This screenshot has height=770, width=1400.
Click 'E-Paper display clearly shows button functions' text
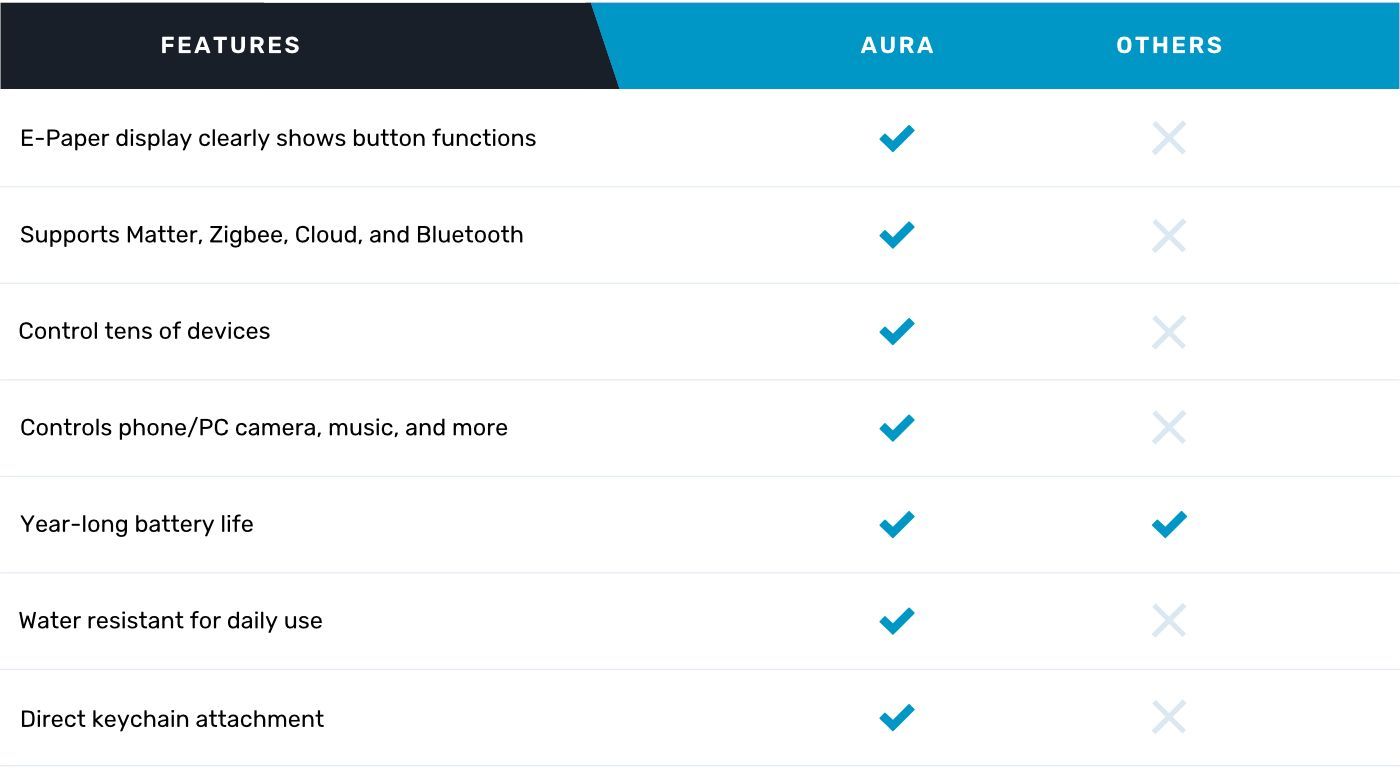coord(278,138)
